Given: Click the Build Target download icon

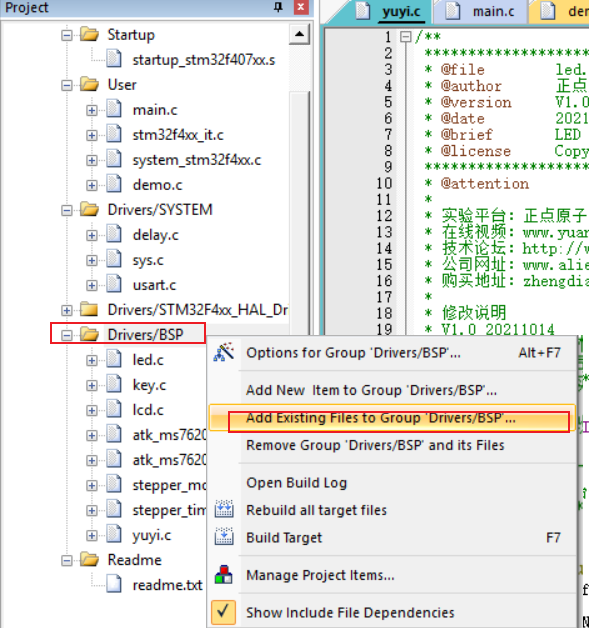Looking at the screenshot, I should (x=224, y=537).
